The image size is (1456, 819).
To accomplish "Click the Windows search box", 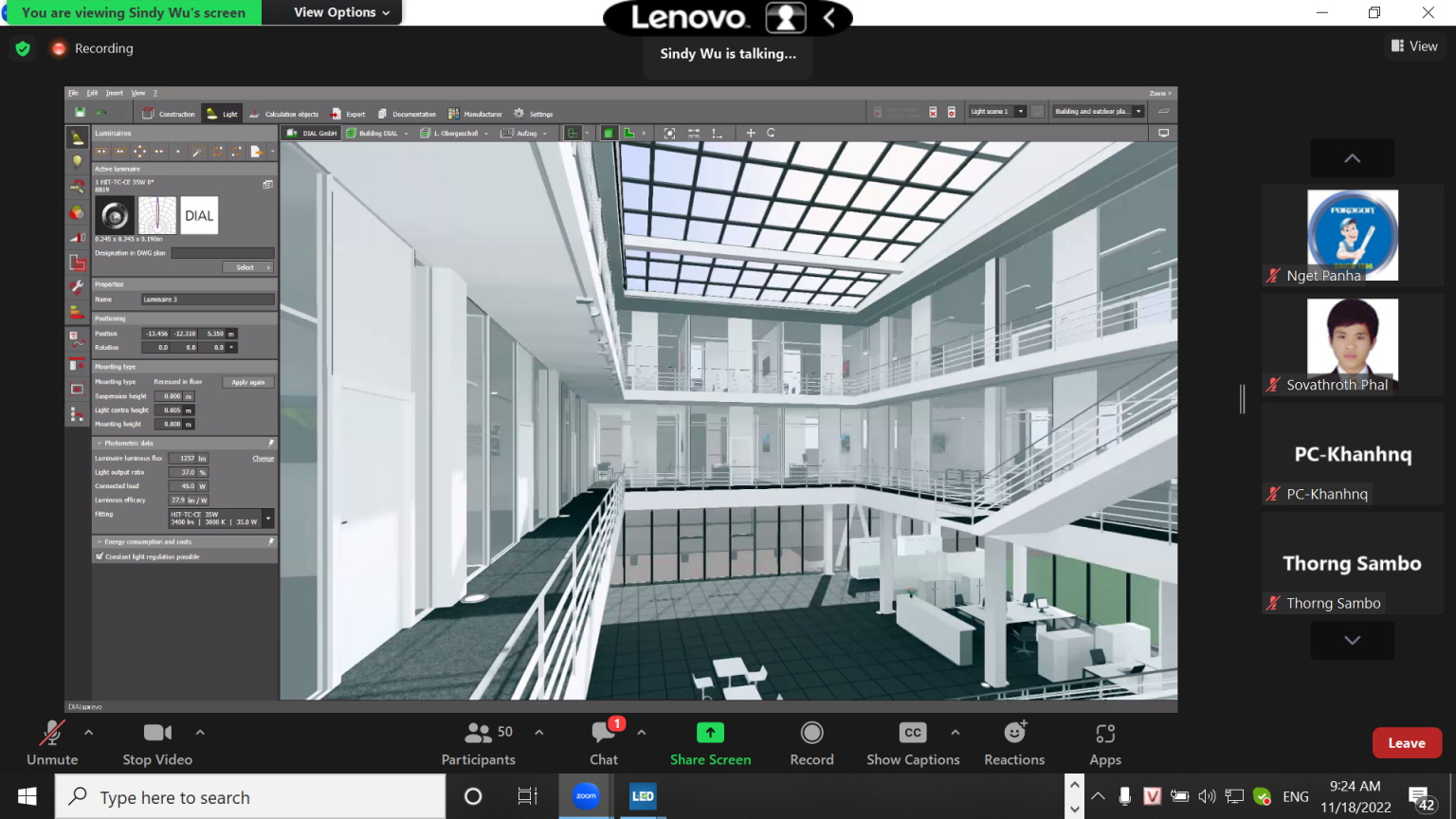I will tap(250, 797).
